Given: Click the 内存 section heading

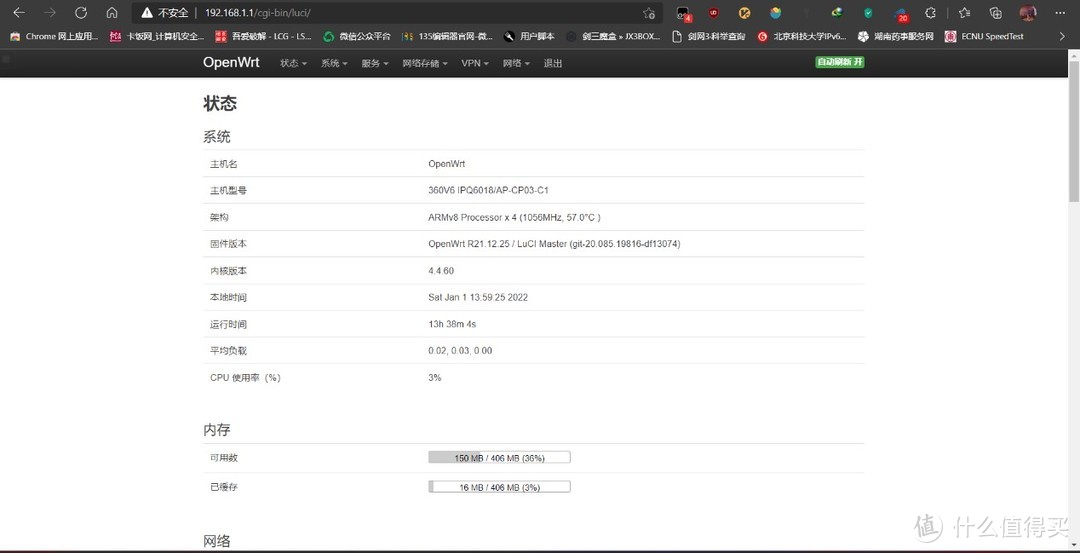Looking at the screenshot, I should pyautogui.click(x=216, y=430).
